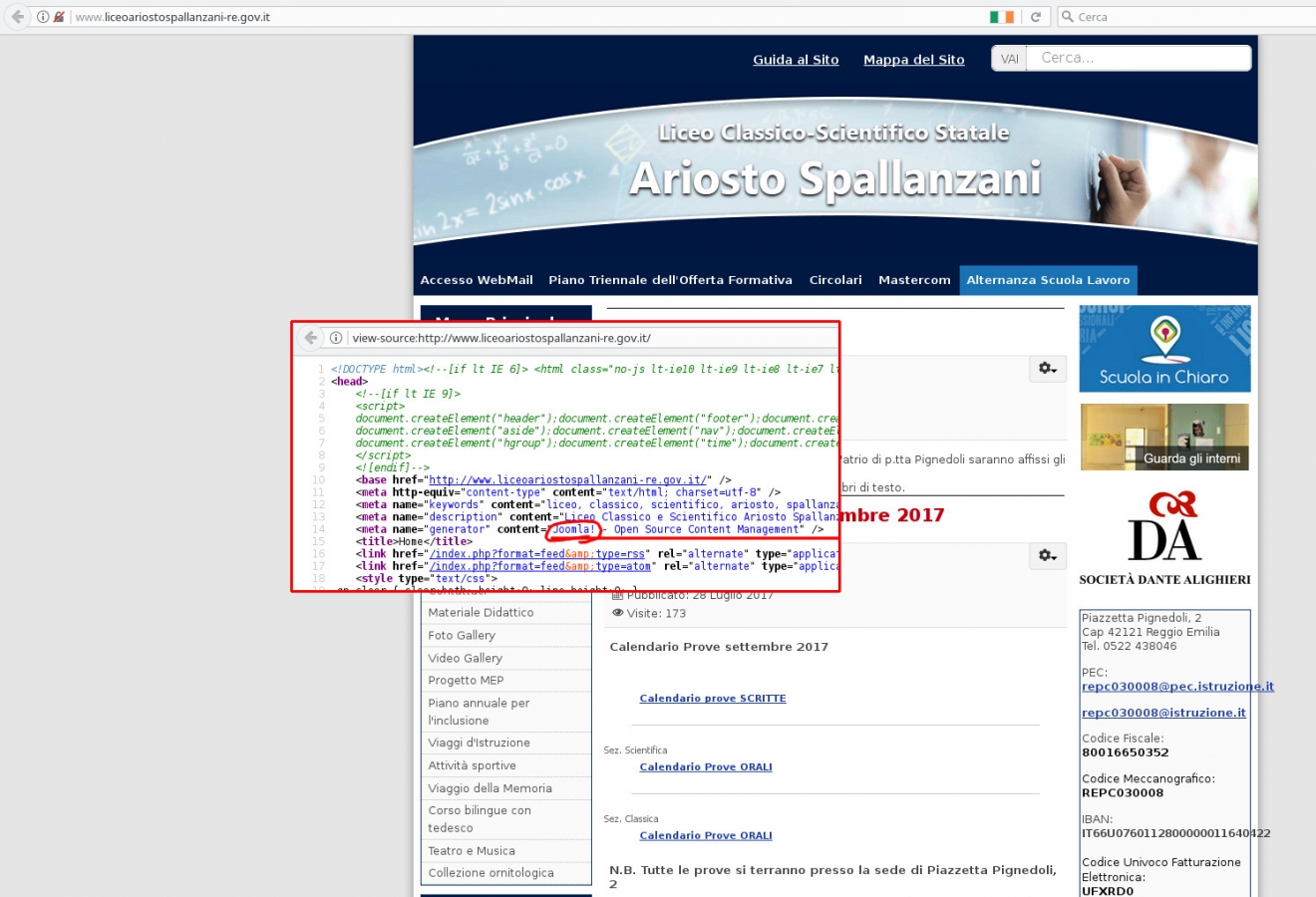1316x897 pixels.
Task: Open the first article's gear options dropdown
Action: tap(1048, 369)
